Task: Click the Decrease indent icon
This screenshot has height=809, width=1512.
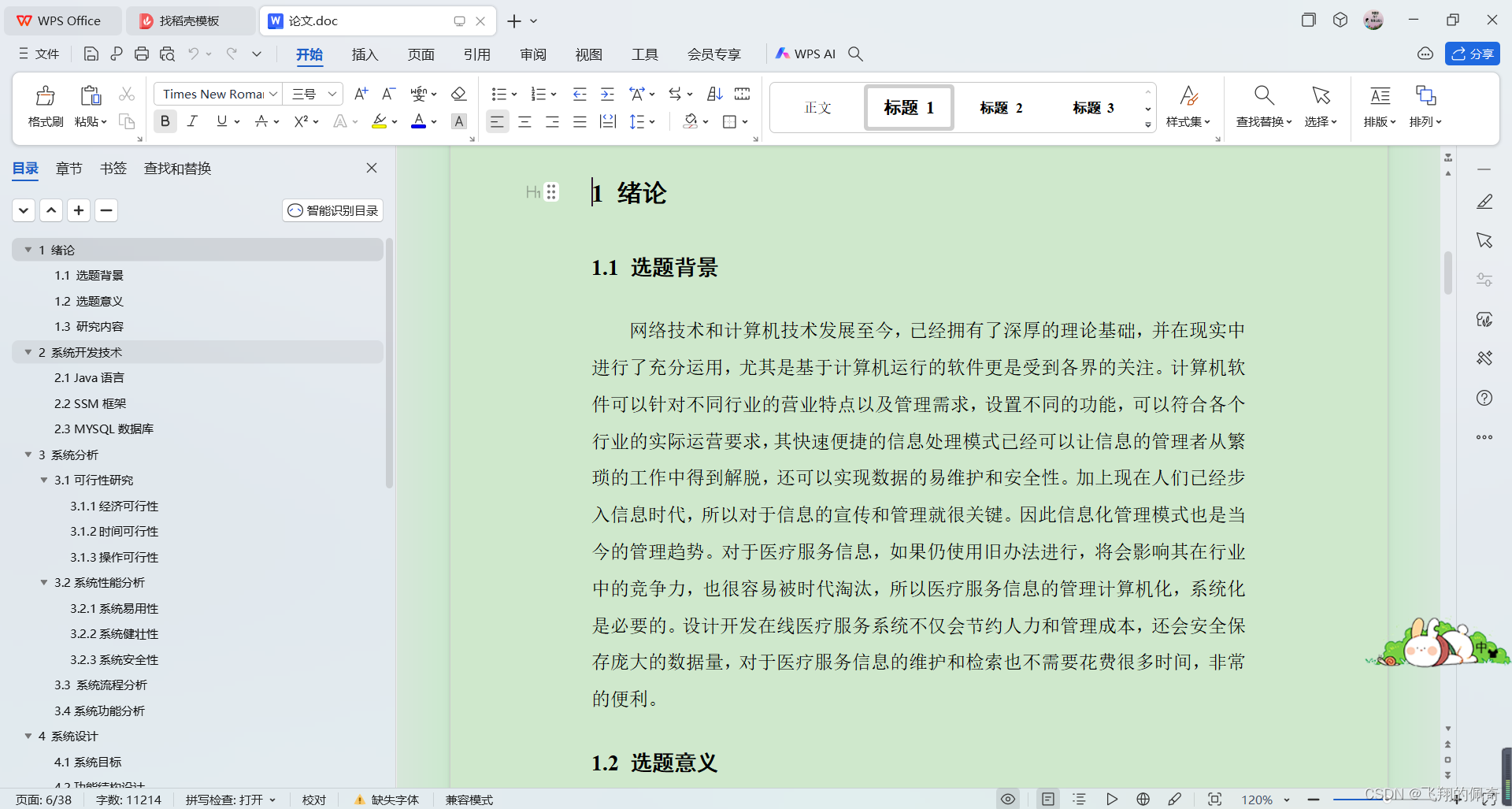Action: 580,94
